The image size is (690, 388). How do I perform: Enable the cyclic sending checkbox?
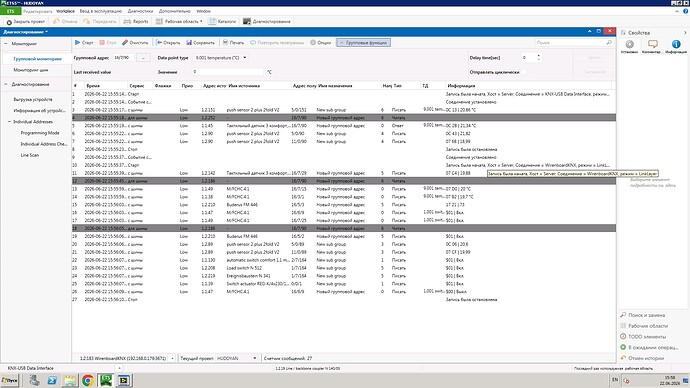tap(525, 72)
